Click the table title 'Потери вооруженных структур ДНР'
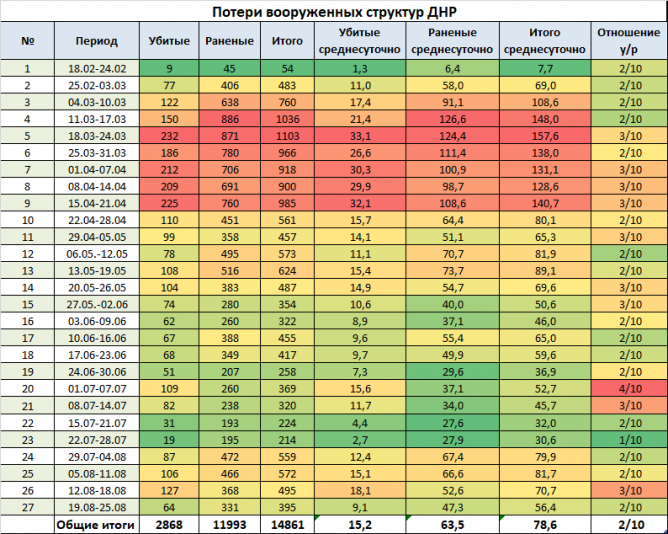668x534 pixels. tap(334, 11)
